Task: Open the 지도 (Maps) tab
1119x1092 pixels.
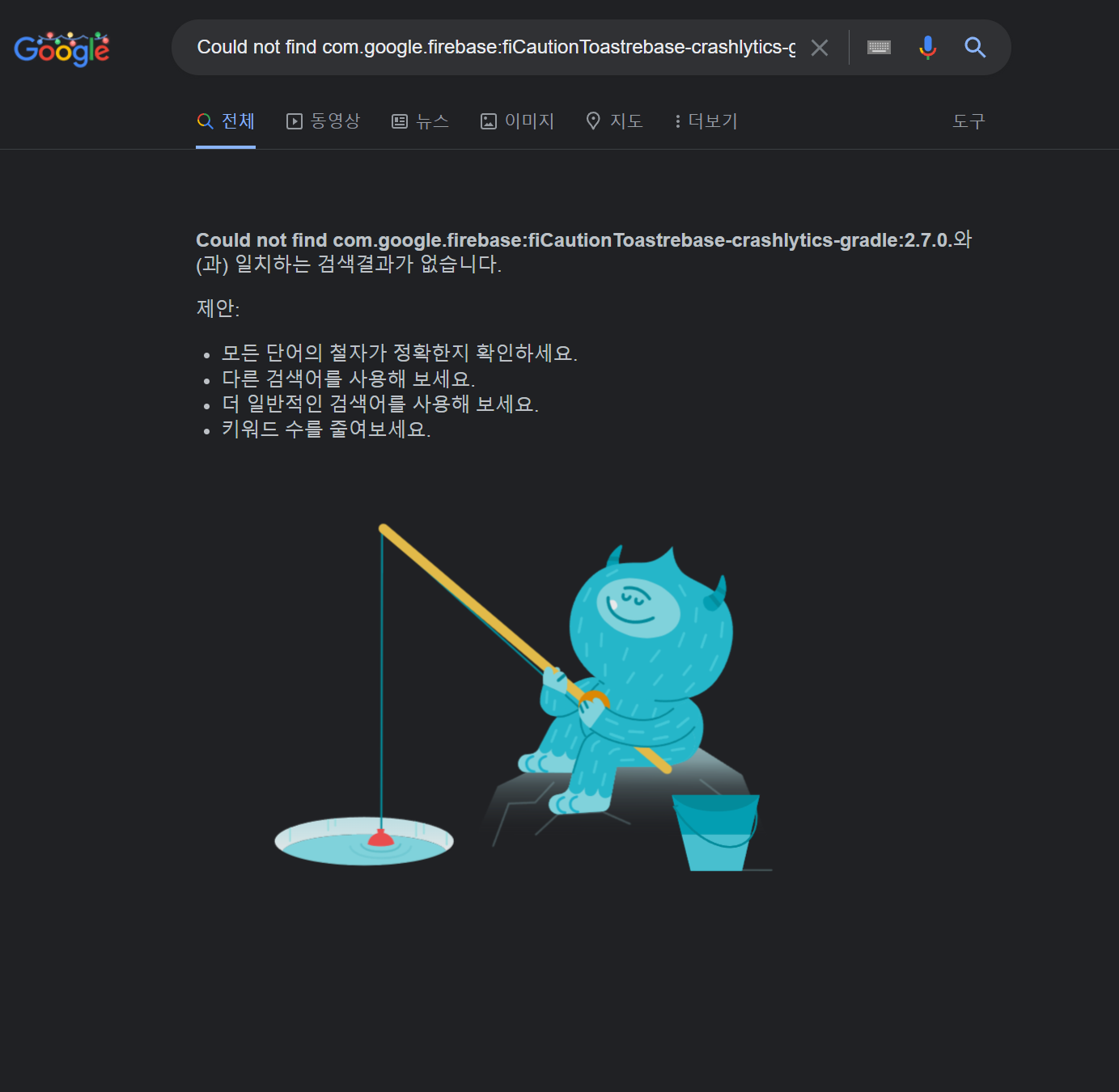Action: (x=614, y=121)
